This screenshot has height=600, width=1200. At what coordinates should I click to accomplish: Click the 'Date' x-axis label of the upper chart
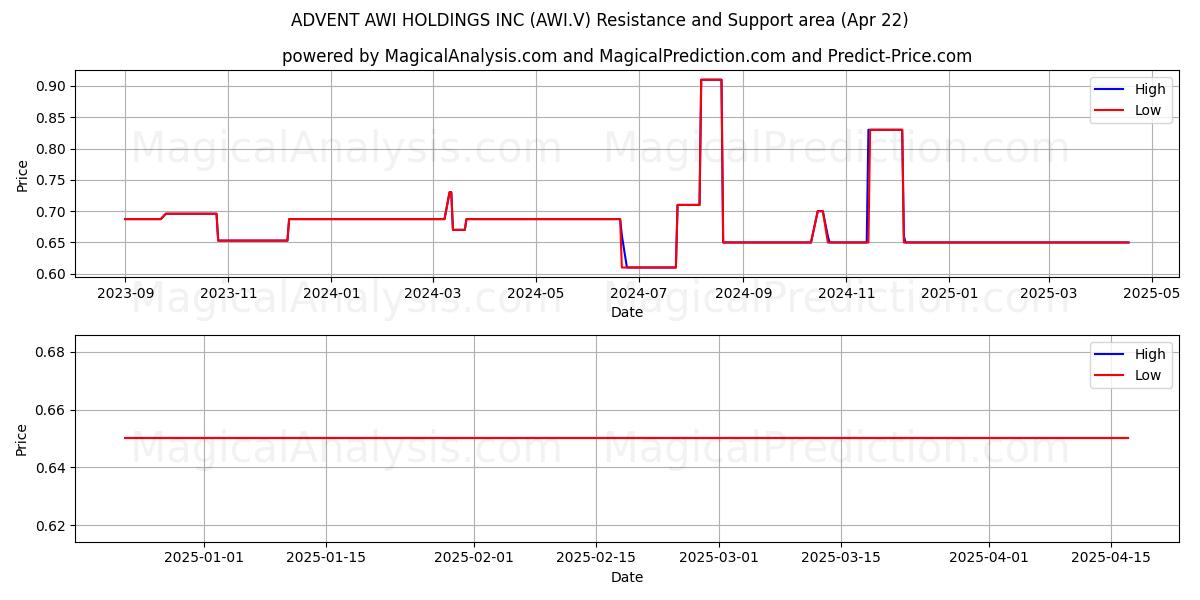(627, 313)
